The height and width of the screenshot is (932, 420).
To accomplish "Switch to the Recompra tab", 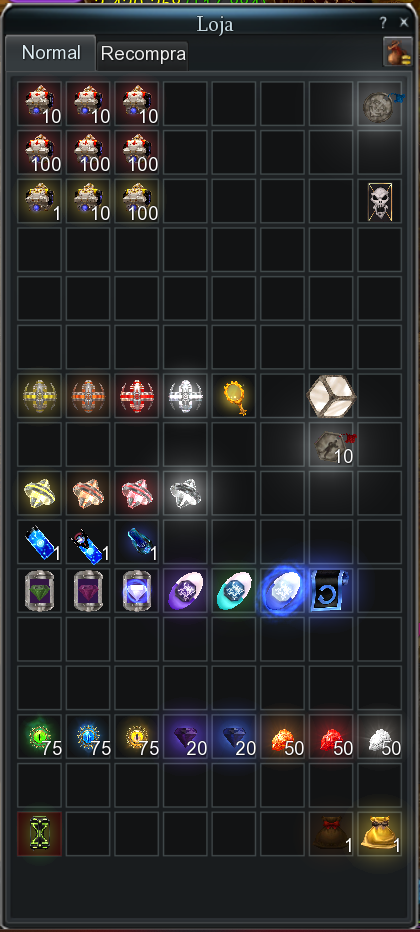I will tap(143, 54).
